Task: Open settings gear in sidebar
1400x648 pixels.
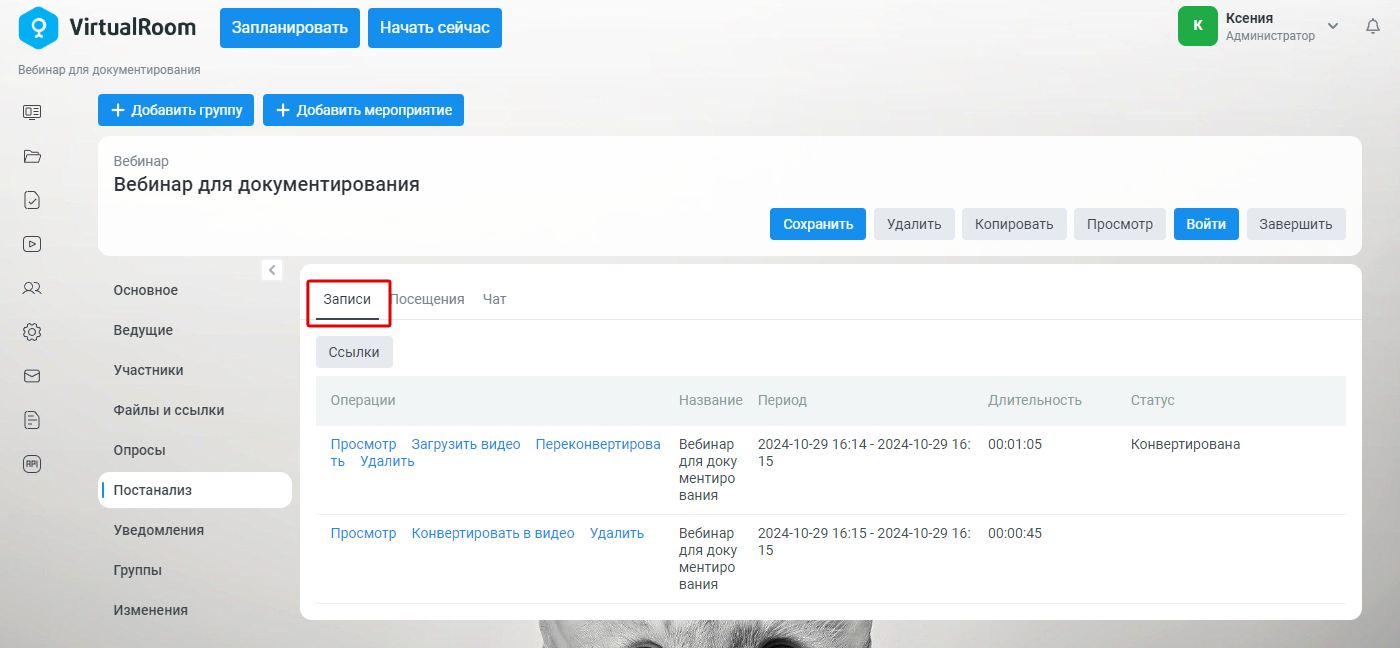Action: [x=32, y=332]
